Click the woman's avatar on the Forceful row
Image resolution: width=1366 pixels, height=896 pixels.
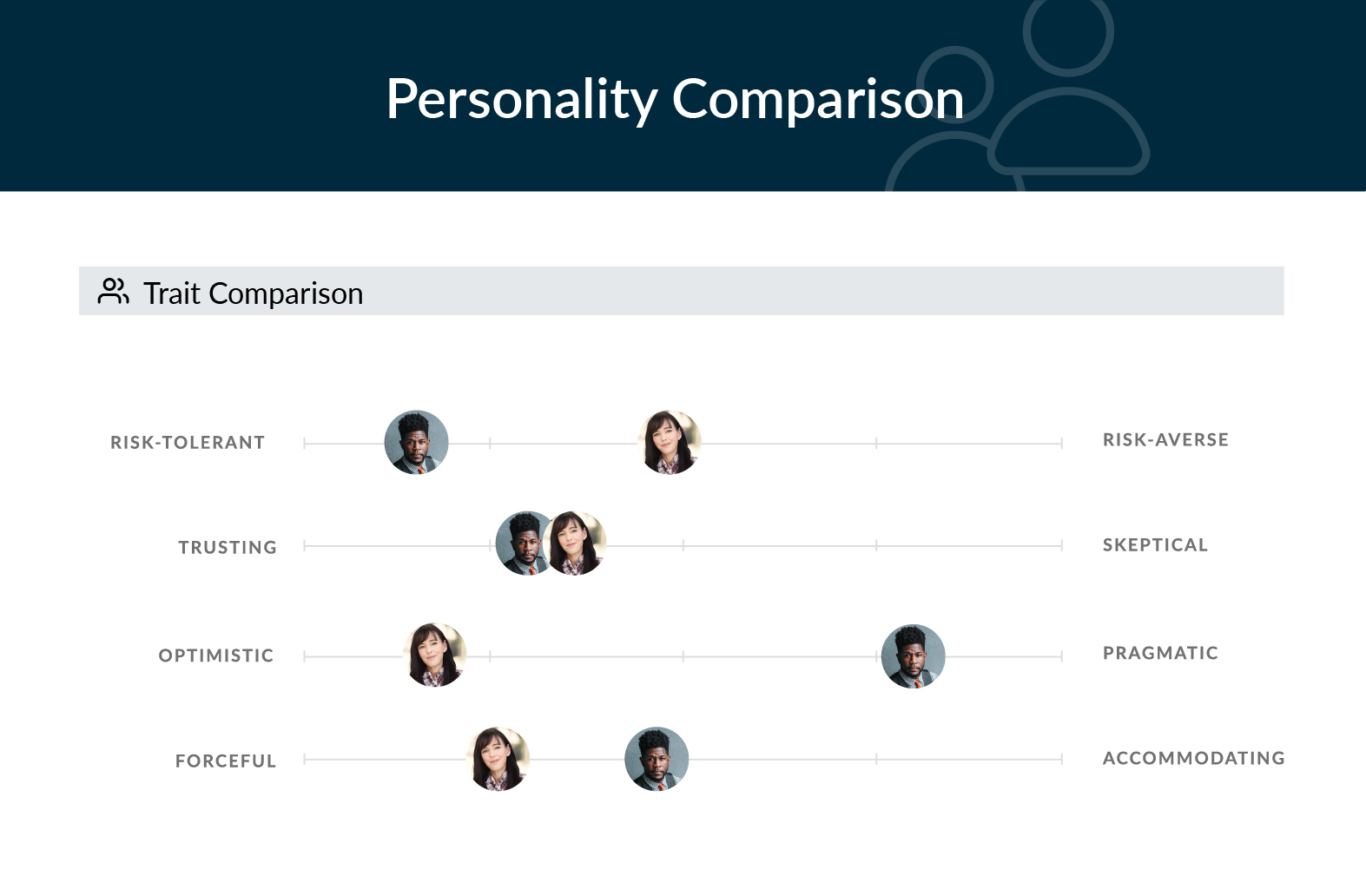[498, 759]
